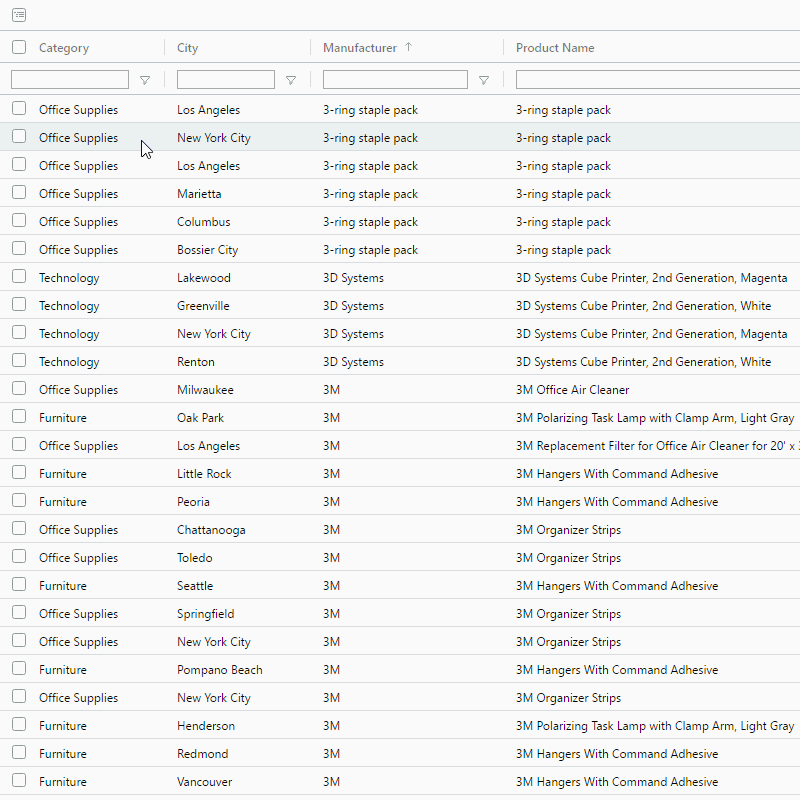Sort by the City column header
The width and height of the screenshot is (800, 800).
pos(188,48)
